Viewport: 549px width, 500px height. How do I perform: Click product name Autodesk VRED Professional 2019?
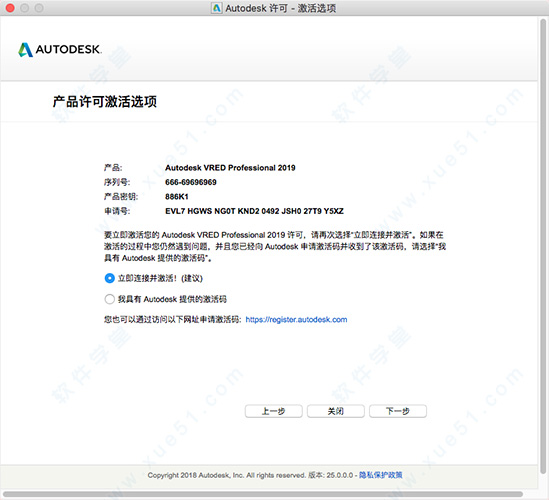[x=230, y=168]
